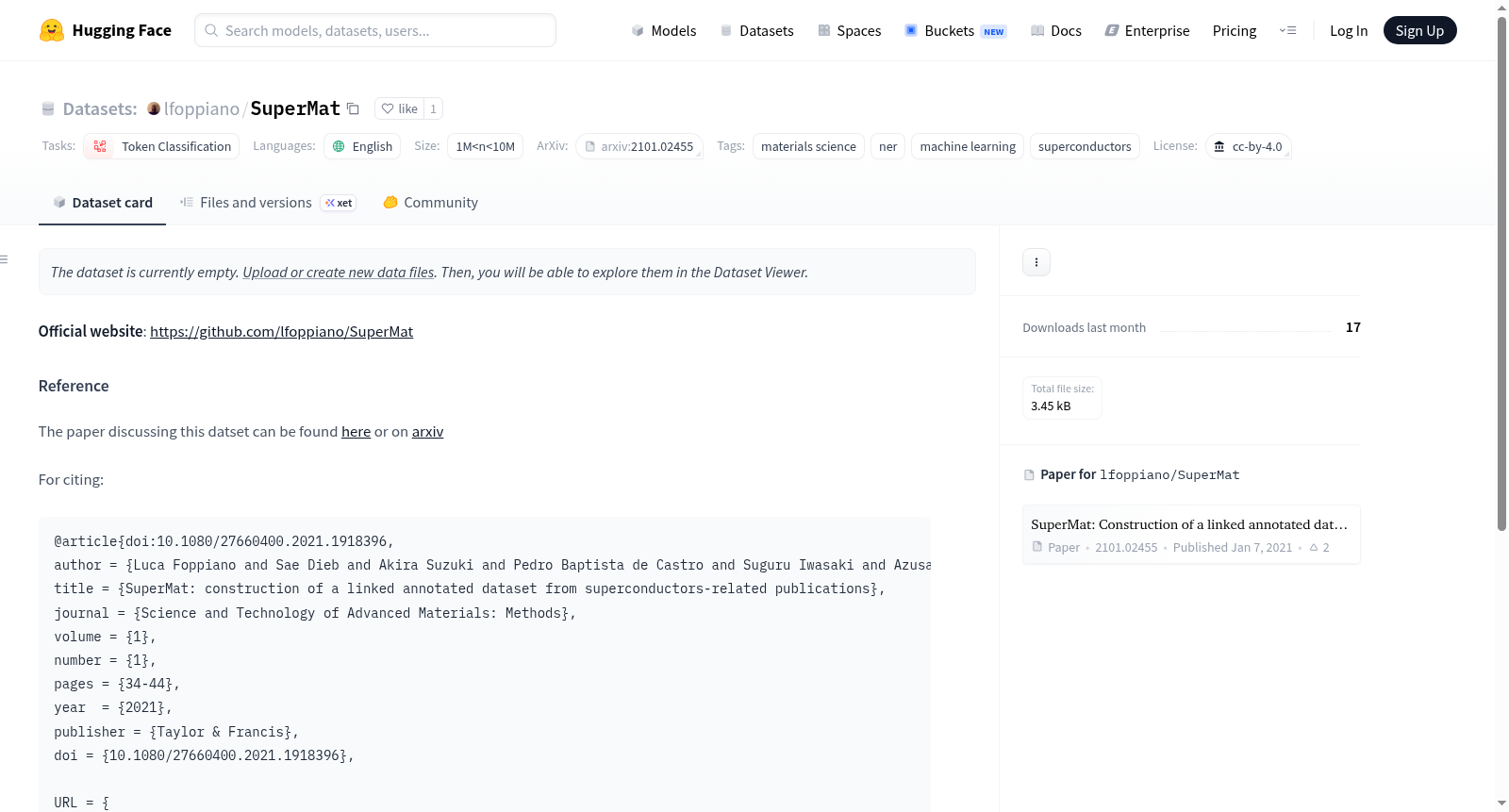Select the machine learning tag

pos(968,146)
